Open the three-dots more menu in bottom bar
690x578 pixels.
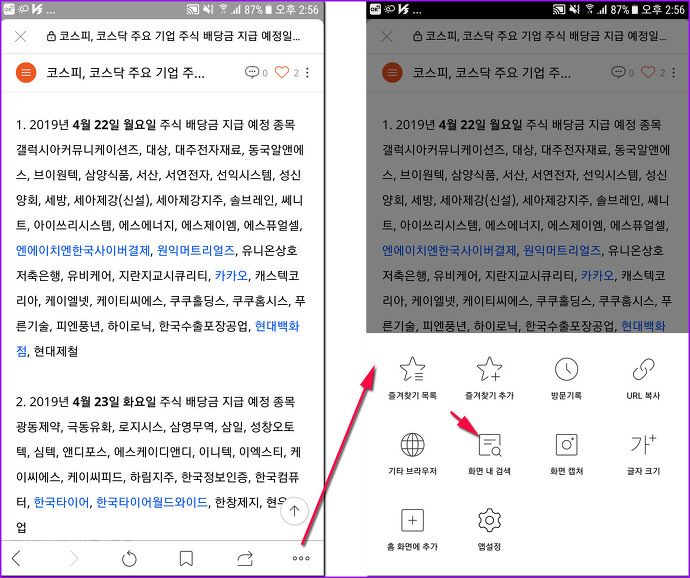click(x=301, y=558)
